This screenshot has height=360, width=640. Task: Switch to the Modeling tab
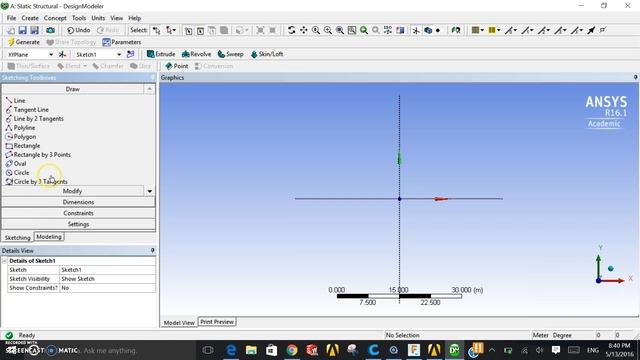49,237
